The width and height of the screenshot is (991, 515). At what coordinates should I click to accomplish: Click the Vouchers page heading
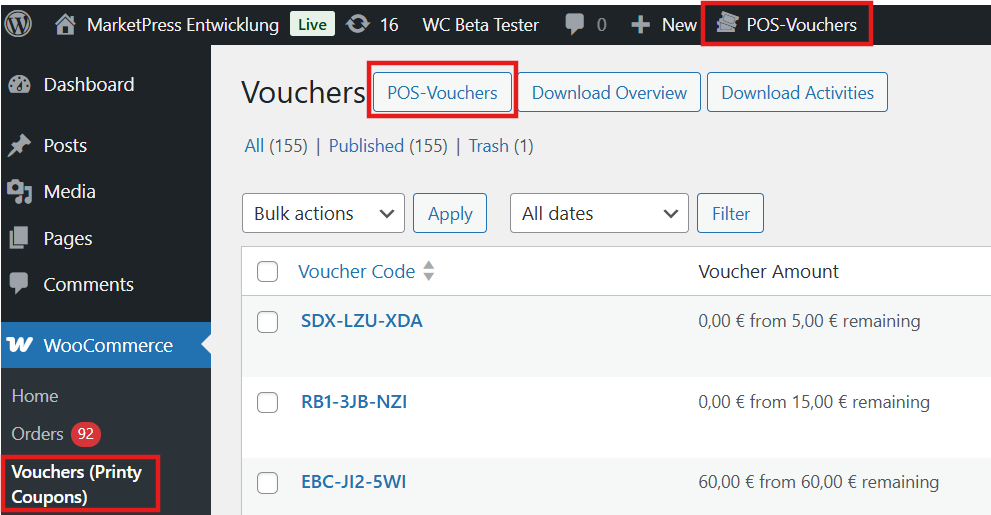point(304,92)
